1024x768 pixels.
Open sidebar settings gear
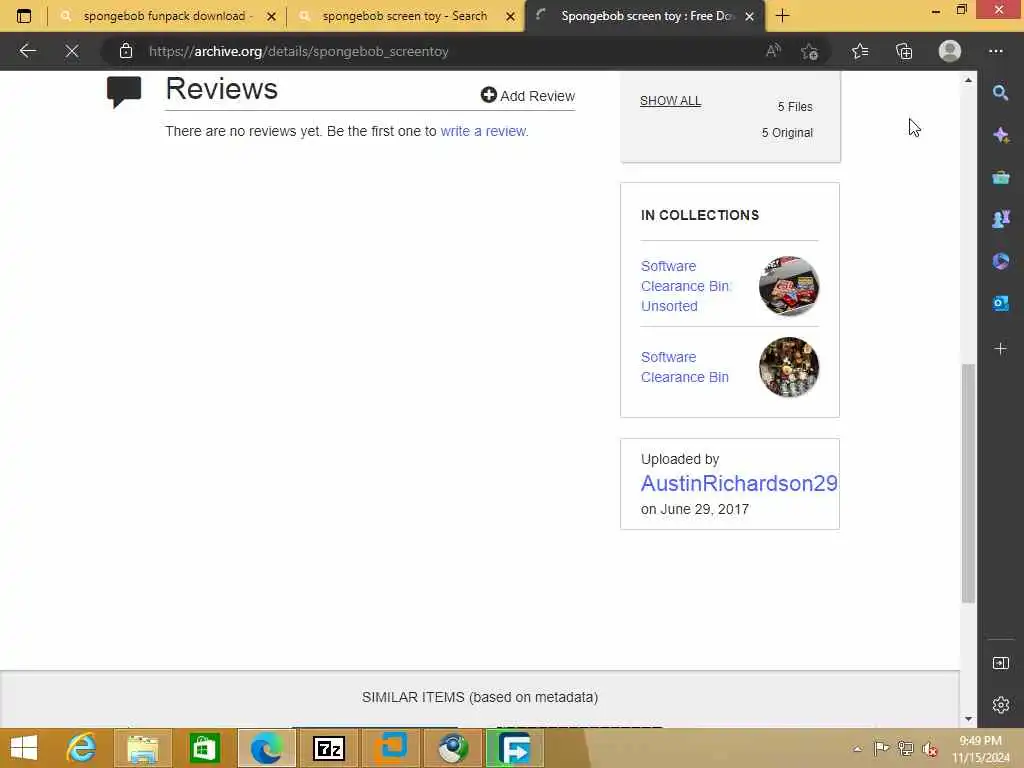[1000, 705]
